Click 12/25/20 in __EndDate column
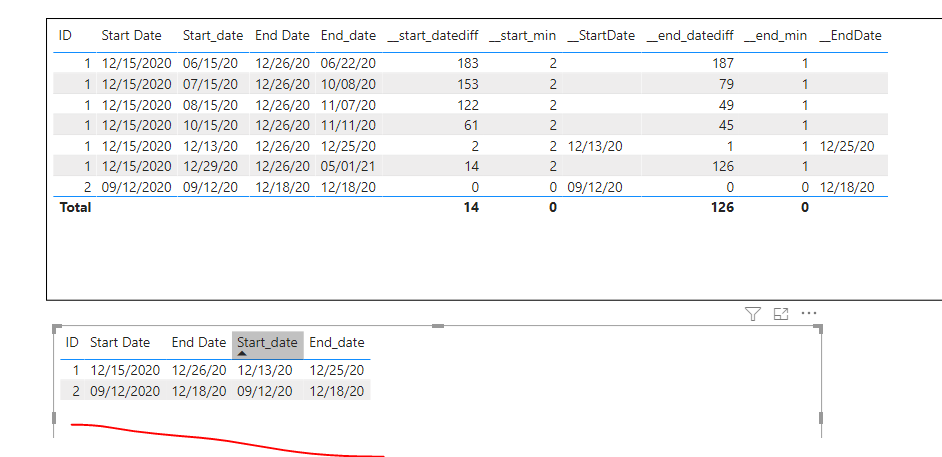This screenshot has height=457, width=942. point(847,146)
